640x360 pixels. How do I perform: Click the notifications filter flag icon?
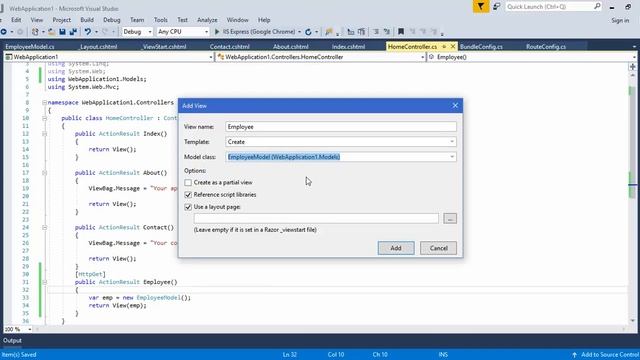481,7
